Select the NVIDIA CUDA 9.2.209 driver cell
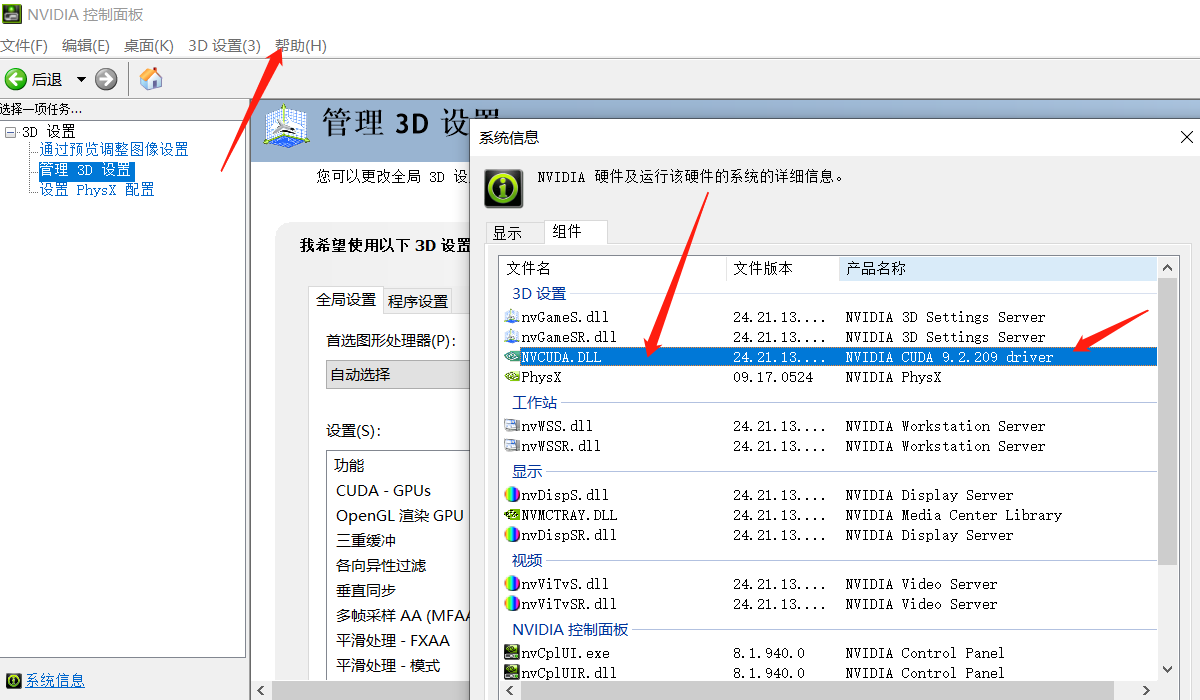The height and width of the screenshot is (700, 1200). (x=949, y=357)
